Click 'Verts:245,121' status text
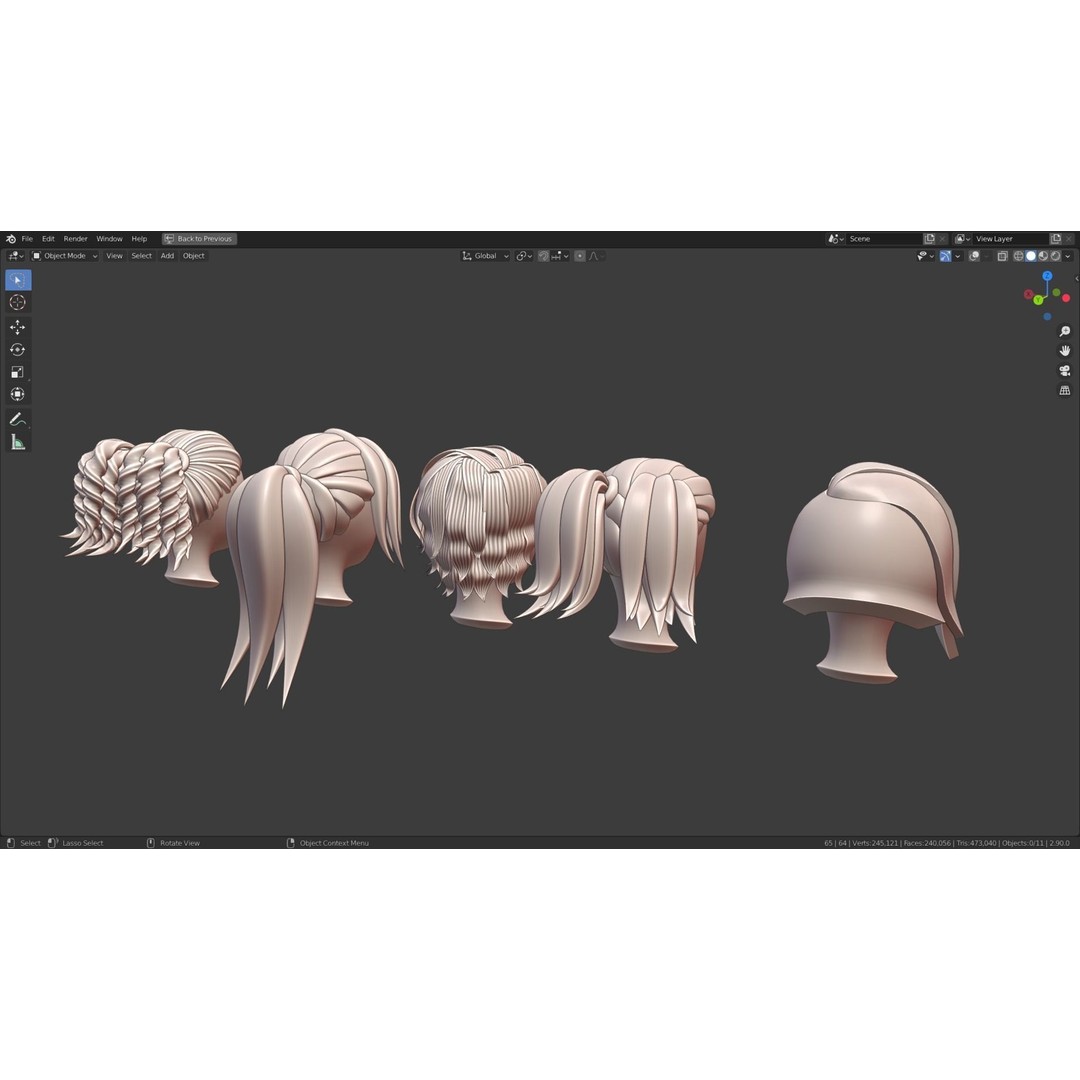The image size is (1080, 1080). [x=875, y=843]
